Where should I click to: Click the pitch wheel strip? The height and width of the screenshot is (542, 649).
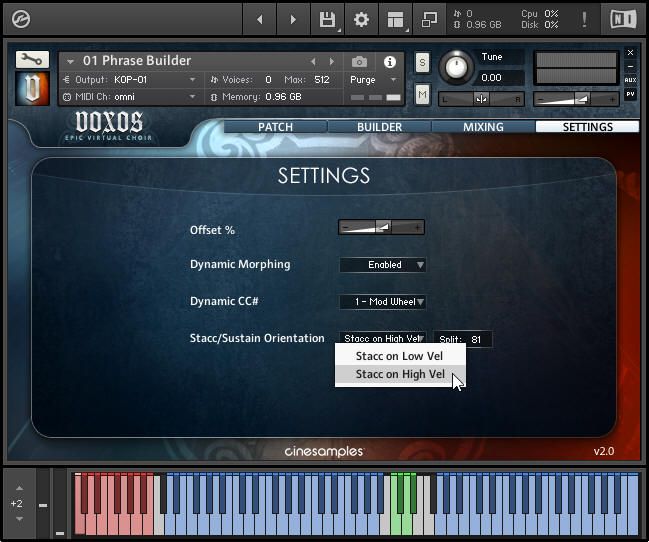pos(43,503)
